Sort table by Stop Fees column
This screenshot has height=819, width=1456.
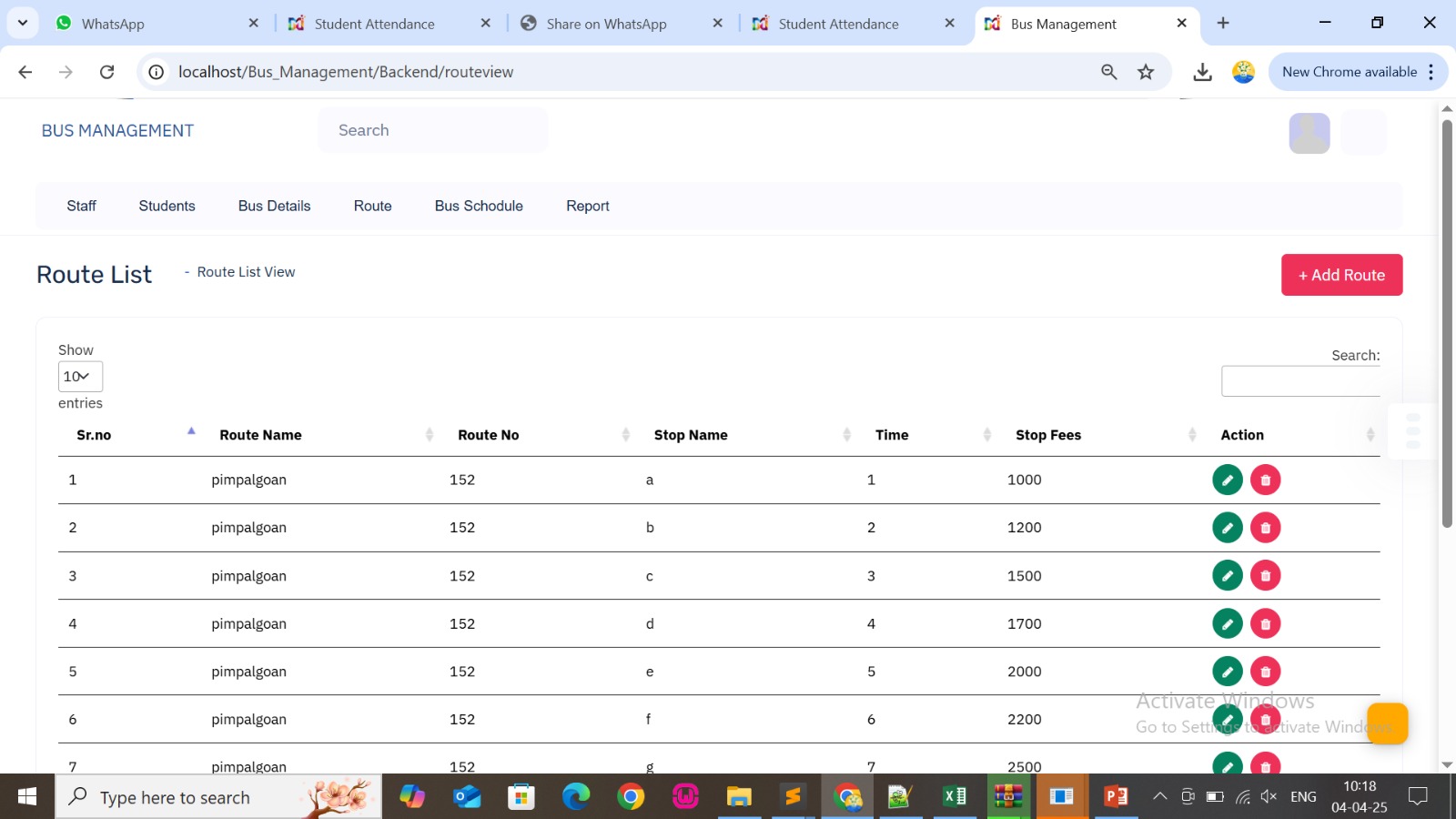[x=1048, y=435]
